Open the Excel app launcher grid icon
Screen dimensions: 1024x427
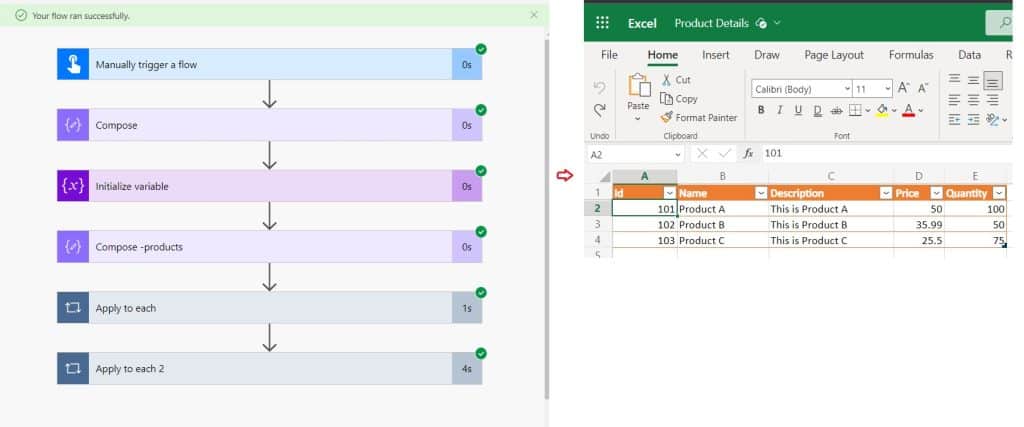(602, 23)
